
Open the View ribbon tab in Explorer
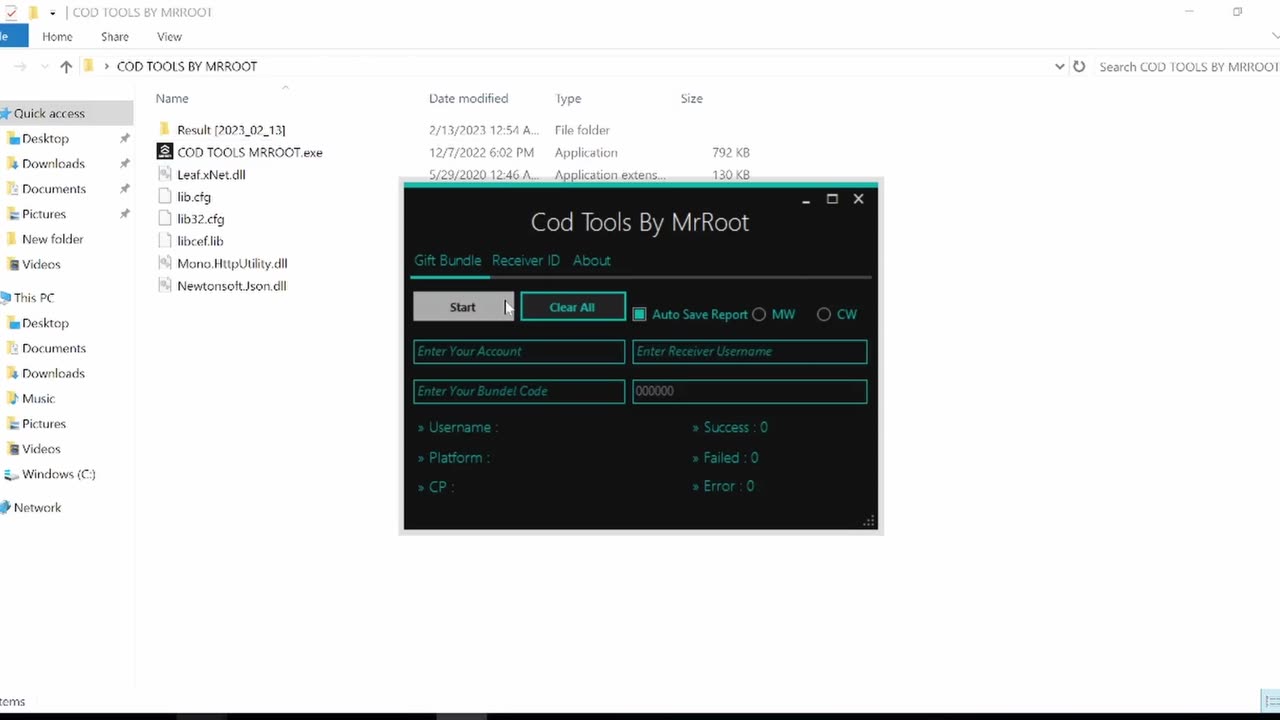click(169, 37)
